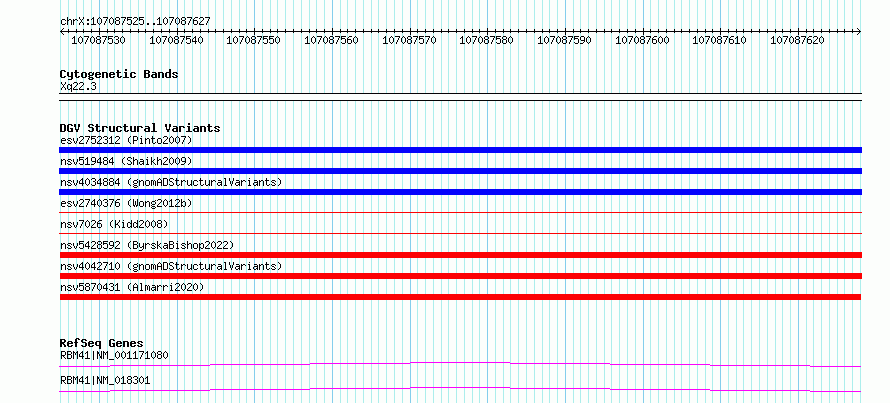Click ruler position 107087570
Screen dimensions: 890x403
[x=409, y=40]
